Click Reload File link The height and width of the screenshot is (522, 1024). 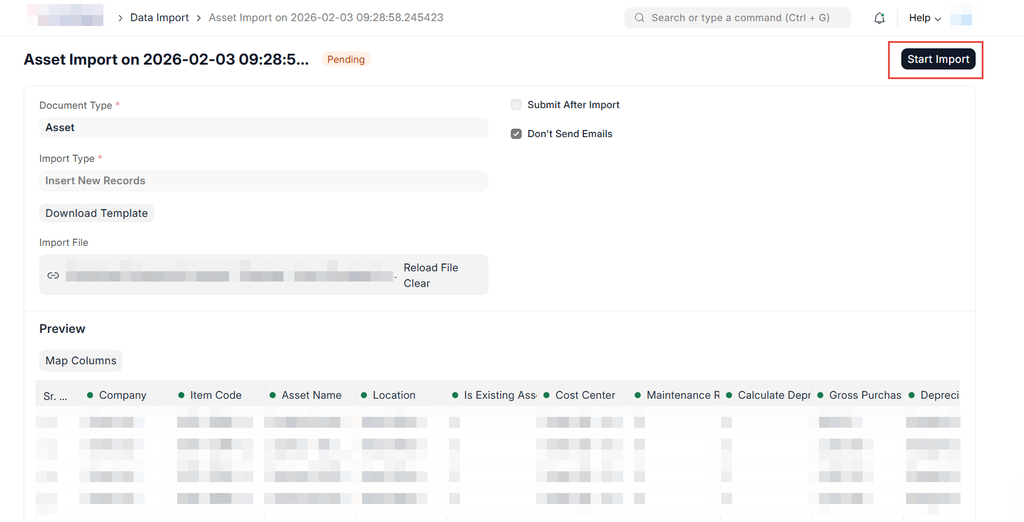430,268
